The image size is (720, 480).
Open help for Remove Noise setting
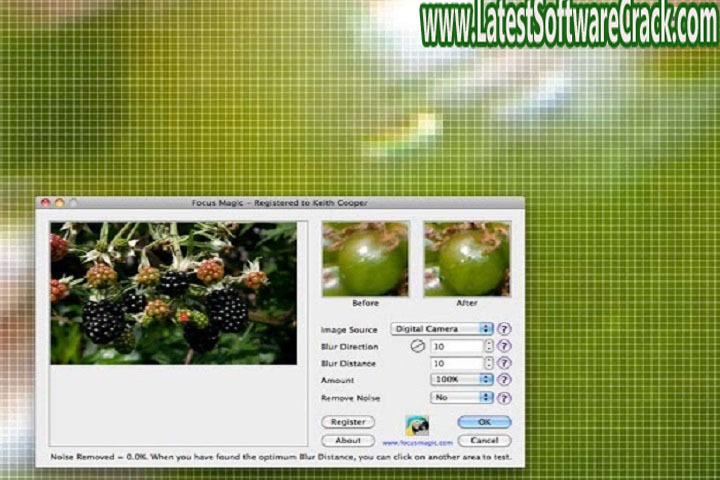click(504, 398)
